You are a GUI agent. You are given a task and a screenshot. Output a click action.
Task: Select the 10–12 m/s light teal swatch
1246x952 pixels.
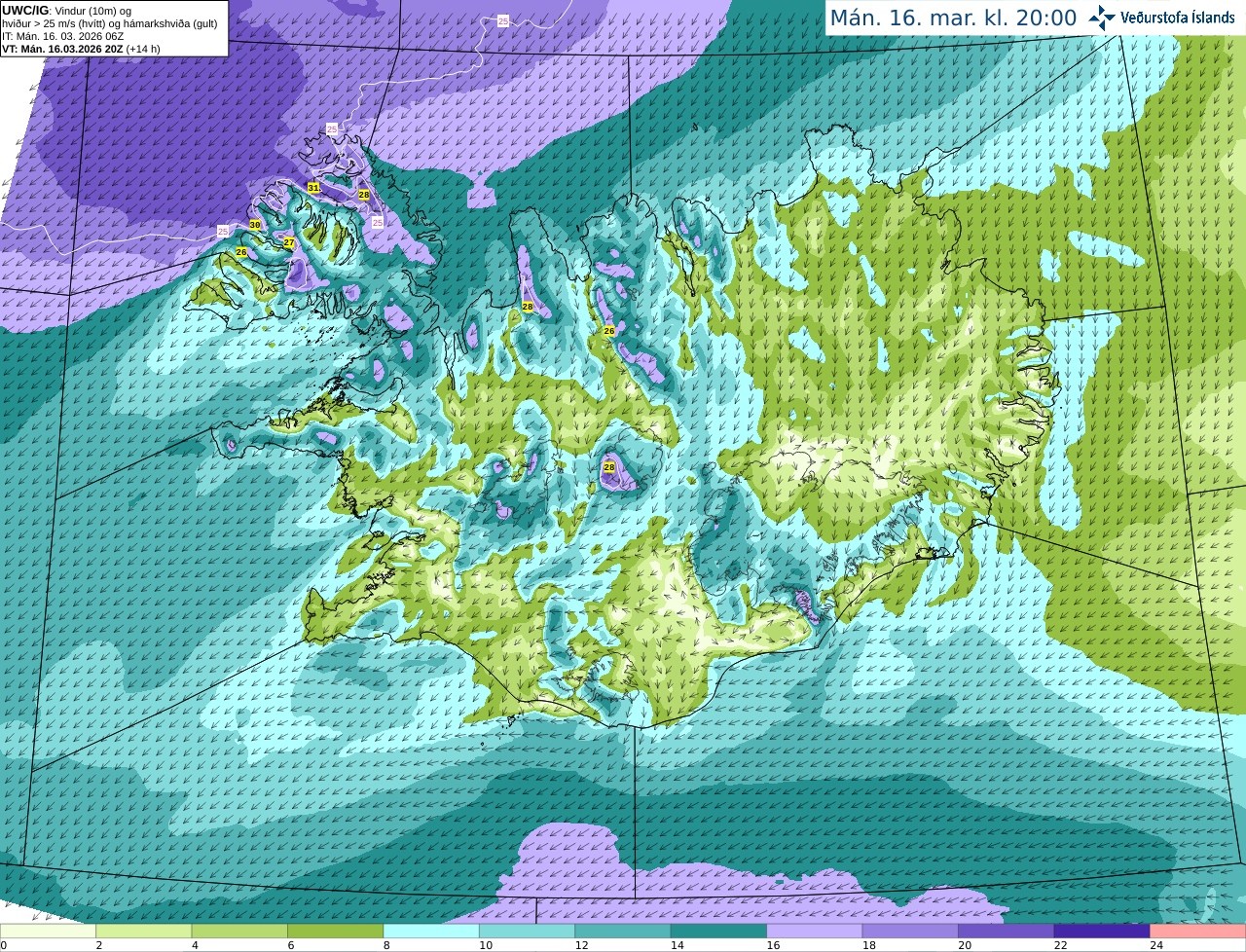coord(528,932)
